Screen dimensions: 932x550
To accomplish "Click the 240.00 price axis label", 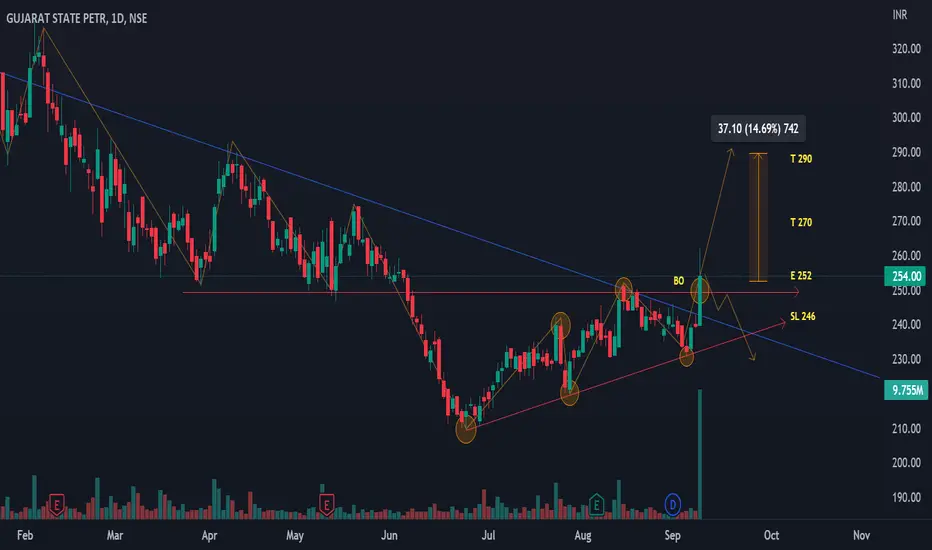I will (906, 325).
